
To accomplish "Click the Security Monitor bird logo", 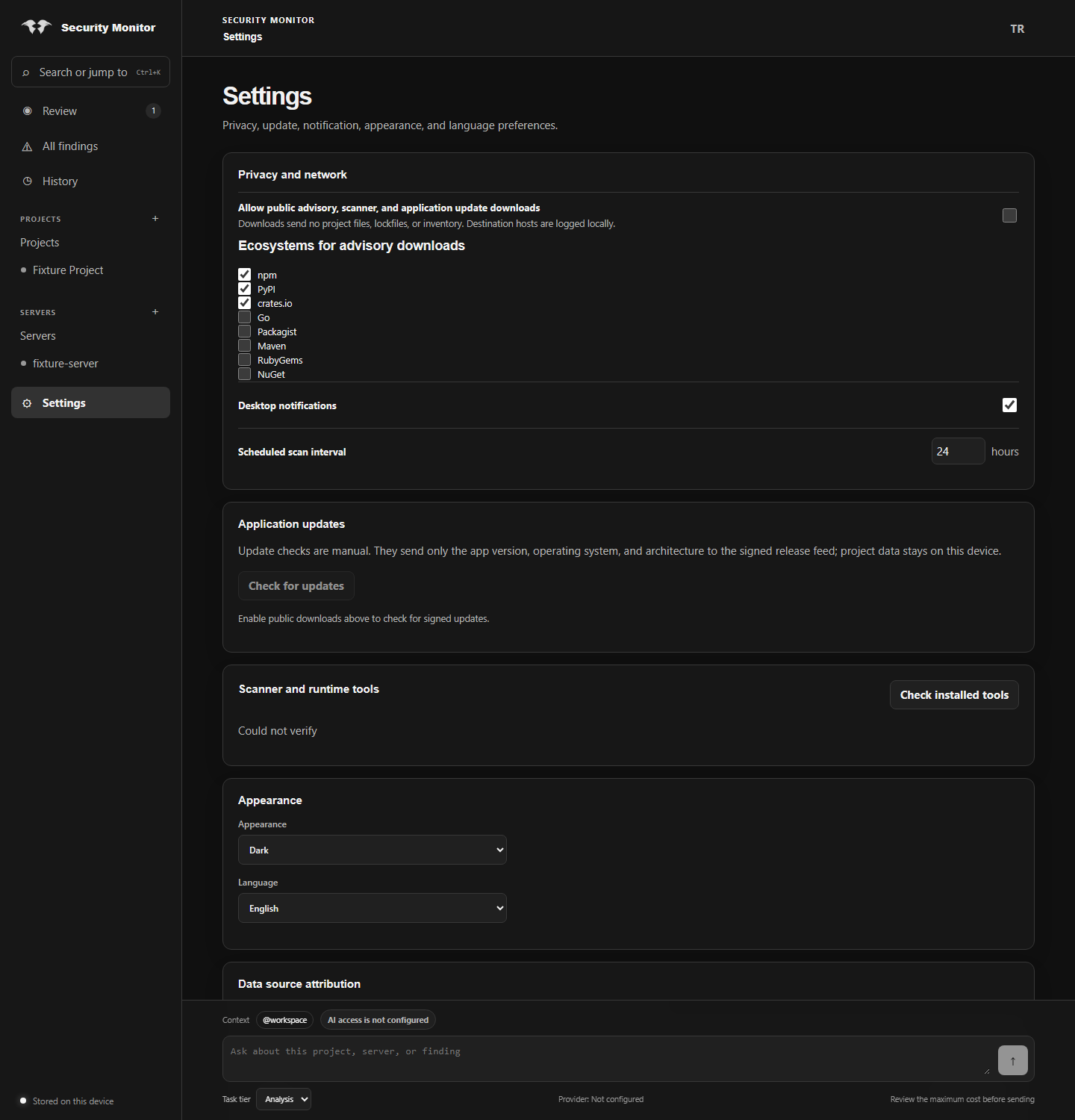I will tap(37, 27).
